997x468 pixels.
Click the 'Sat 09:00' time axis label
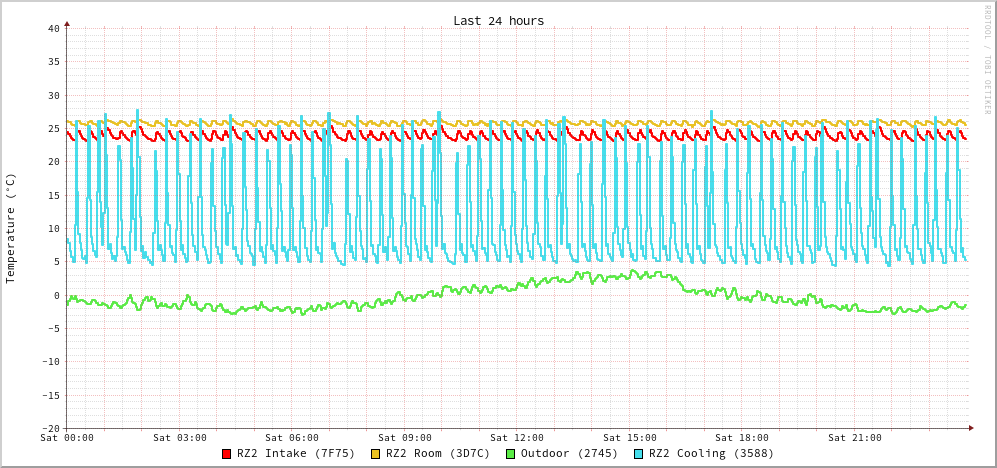pos(405,437)
